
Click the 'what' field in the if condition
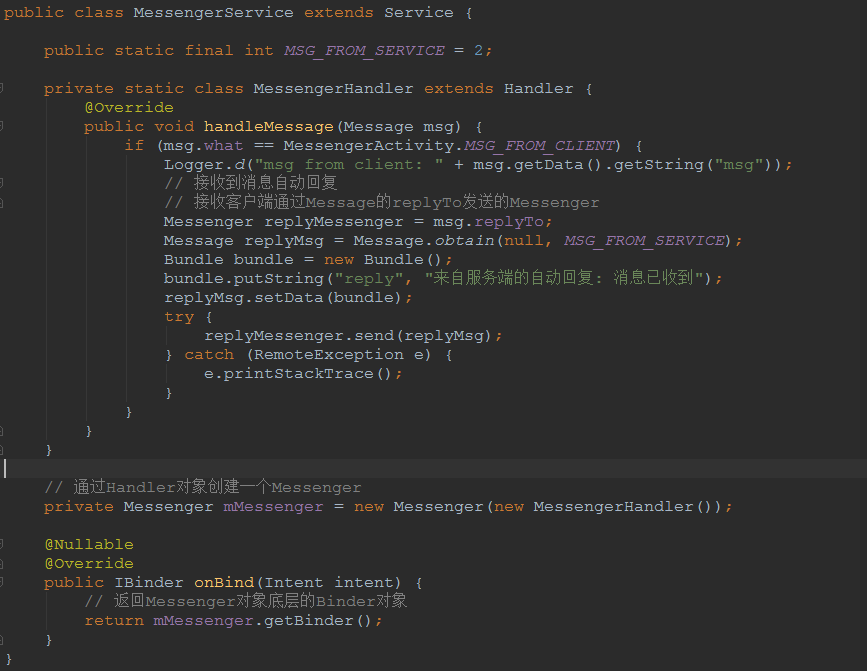tap(223, 146)
